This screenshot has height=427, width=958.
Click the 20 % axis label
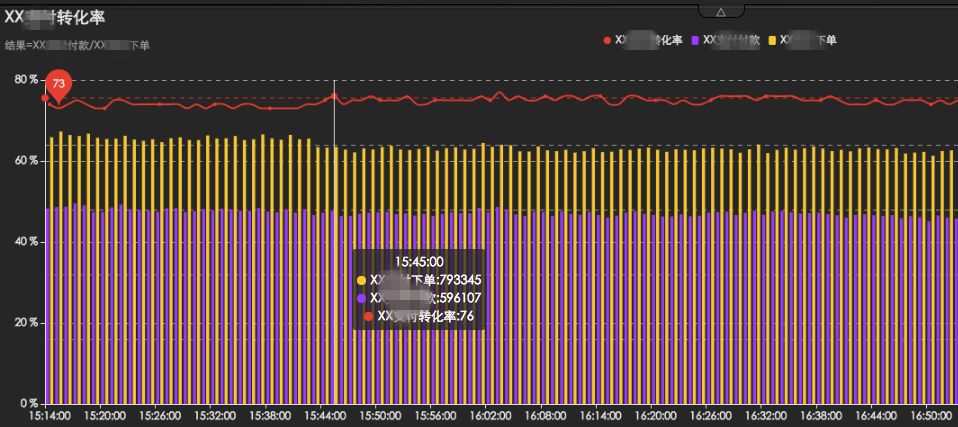pyautogui.click(x=27, y=323)
